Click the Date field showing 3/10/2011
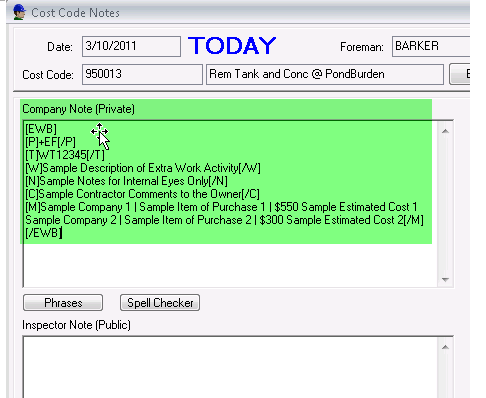Viewport: 486px width, 398px height. pos(131,46)
